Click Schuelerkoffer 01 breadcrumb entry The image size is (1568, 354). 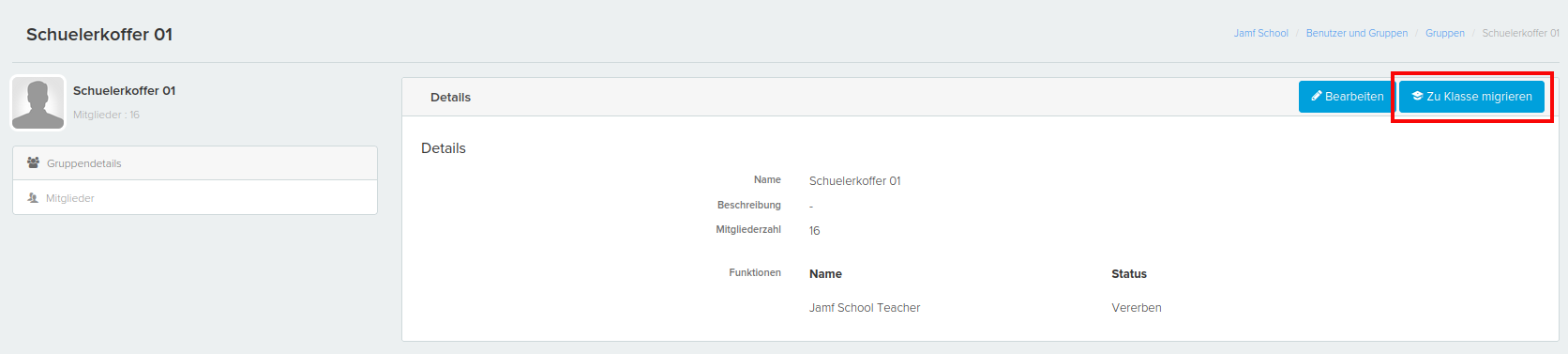point(1520,33)
